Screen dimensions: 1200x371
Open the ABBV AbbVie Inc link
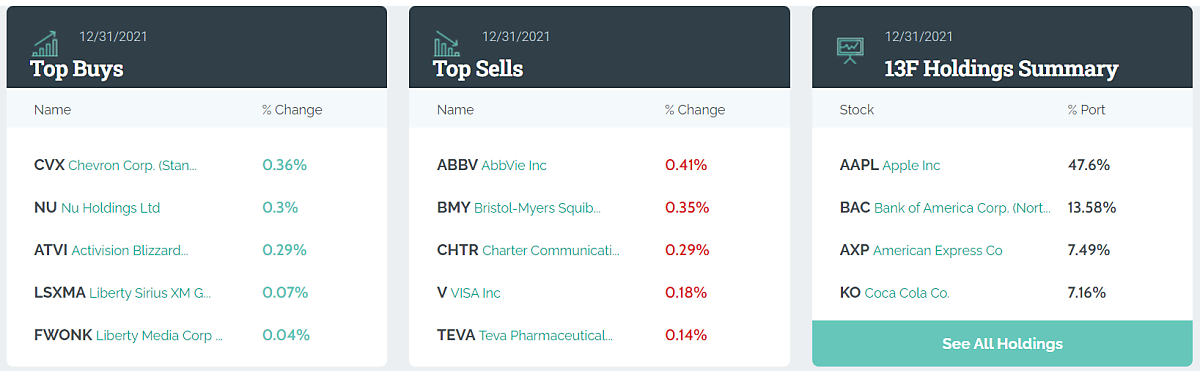tap(492, 165)
